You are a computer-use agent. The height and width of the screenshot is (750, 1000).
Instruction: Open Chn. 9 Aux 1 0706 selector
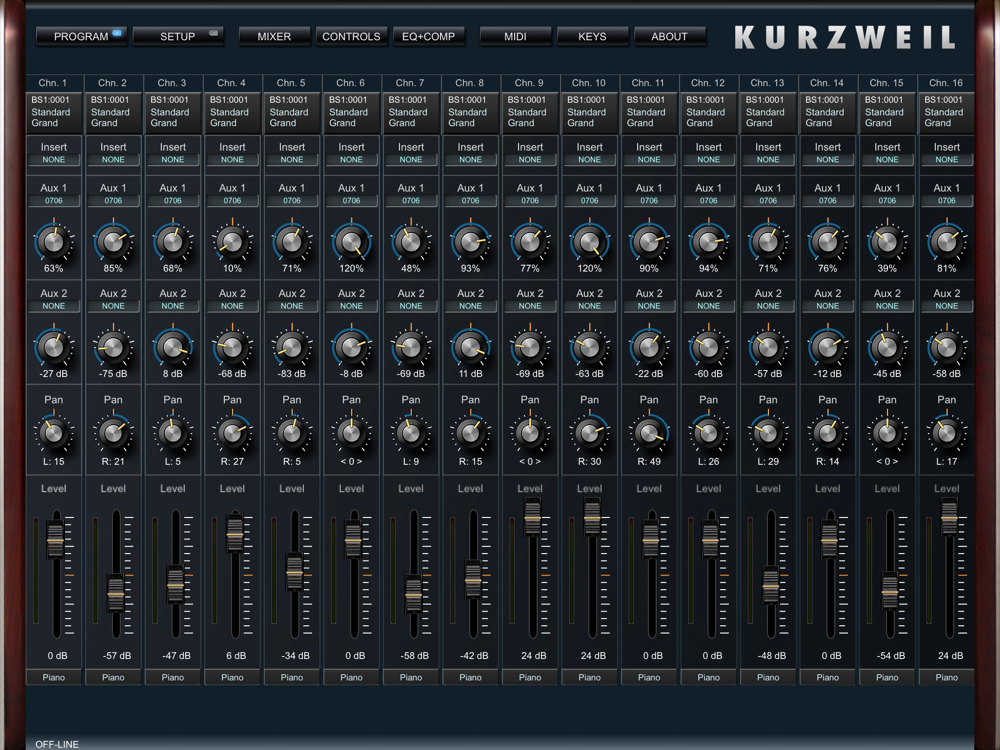530,200
